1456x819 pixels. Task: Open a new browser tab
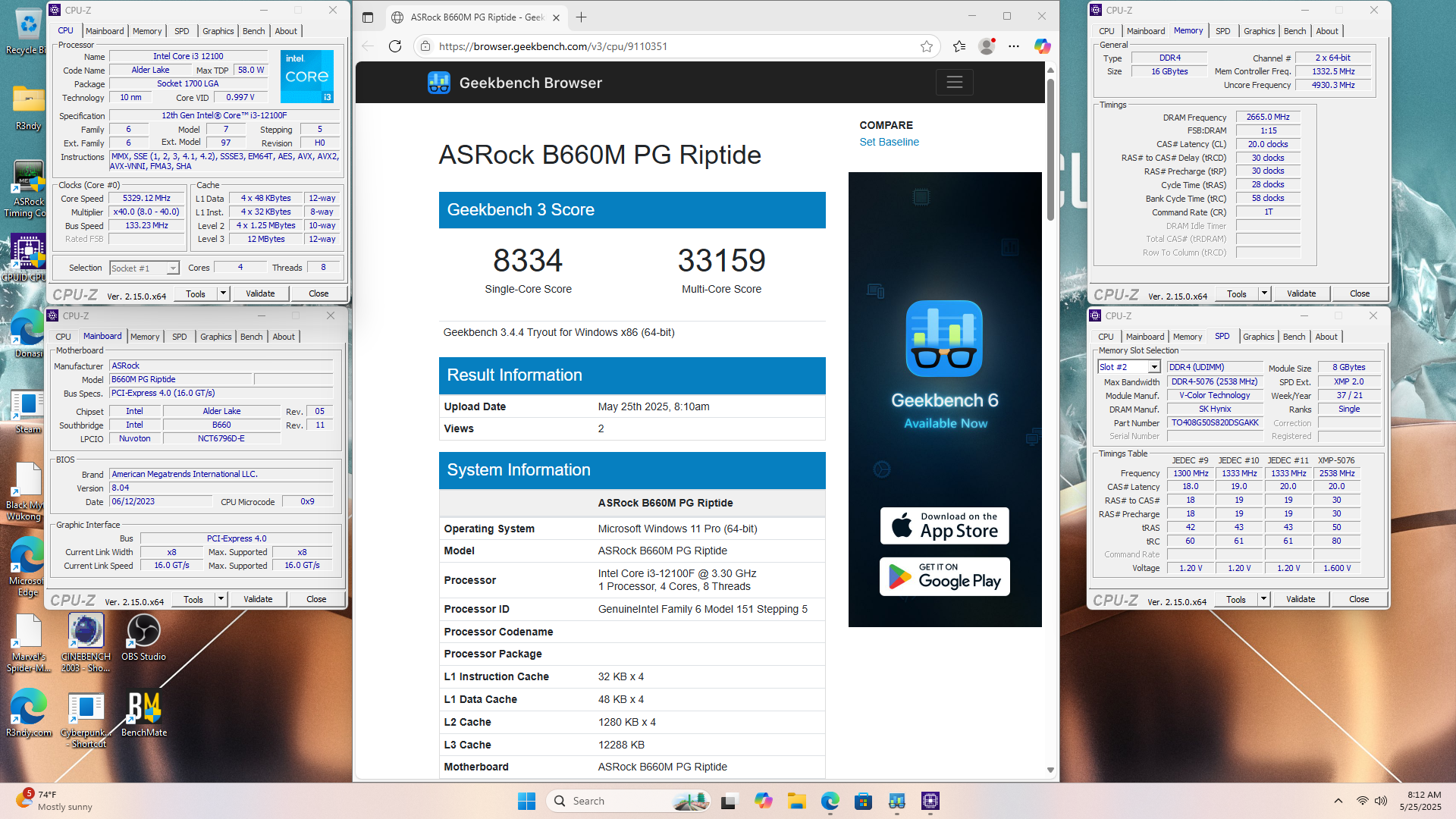click(582, 17)
